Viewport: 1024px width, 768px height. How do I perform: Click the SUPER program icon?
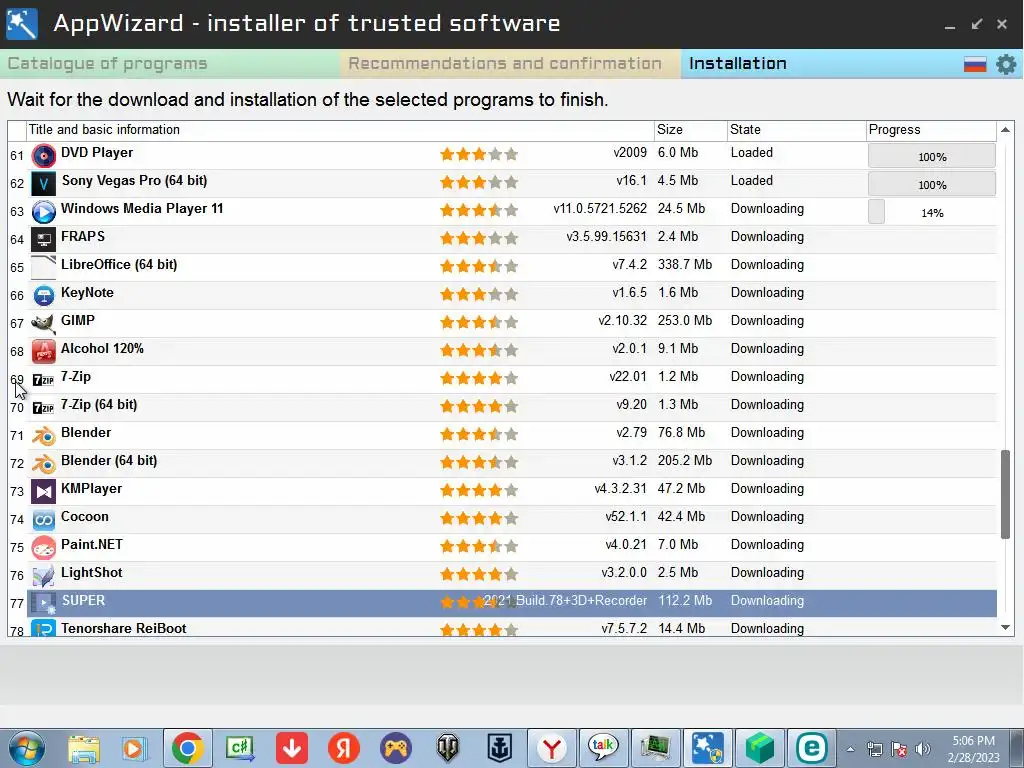coord(44,603)
